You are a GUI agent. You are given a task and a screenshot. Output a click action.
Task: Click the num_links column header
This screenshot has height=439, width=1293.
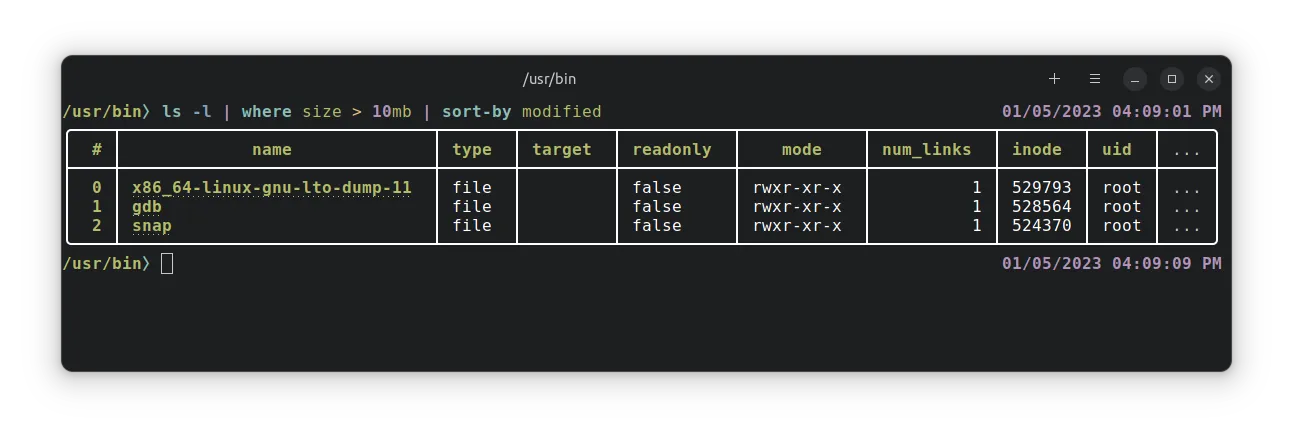coord(926,149)
